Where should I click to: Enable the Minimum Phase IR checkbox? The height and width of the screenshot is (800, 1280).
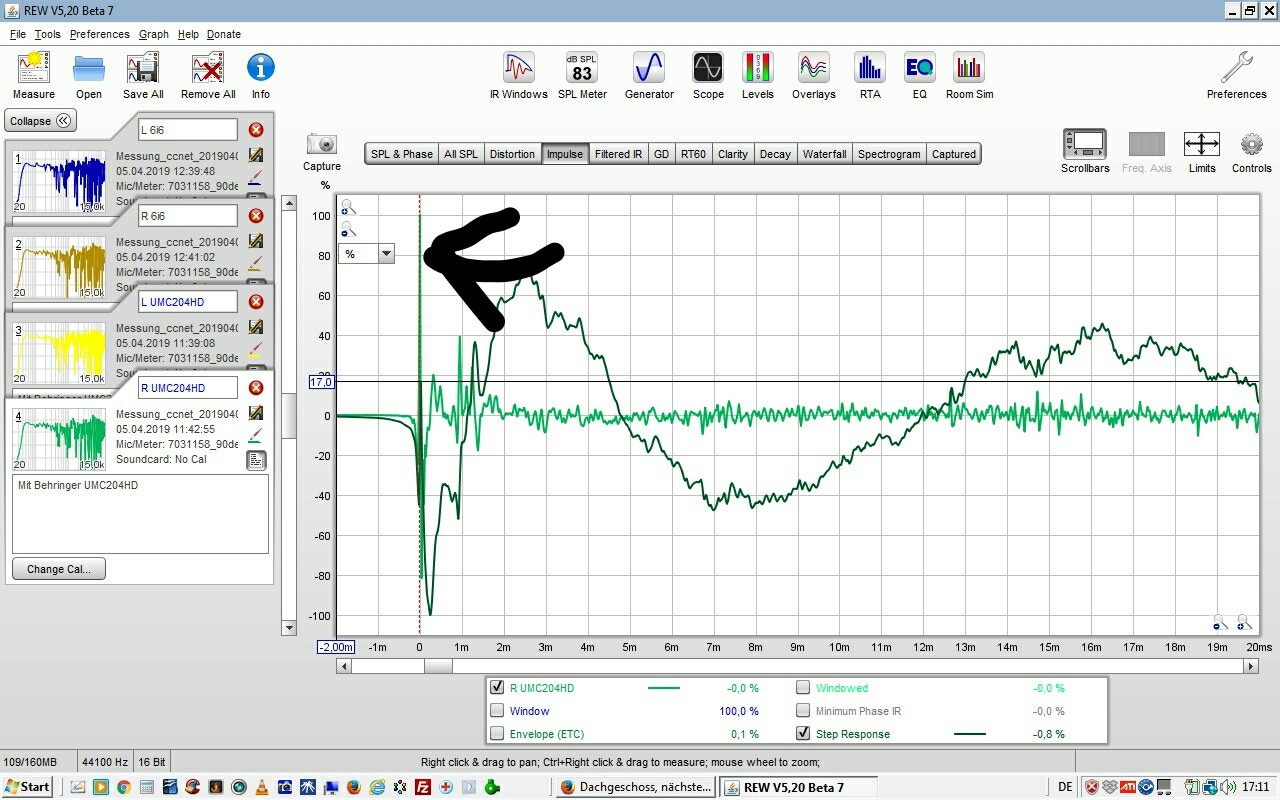(804, 711)
